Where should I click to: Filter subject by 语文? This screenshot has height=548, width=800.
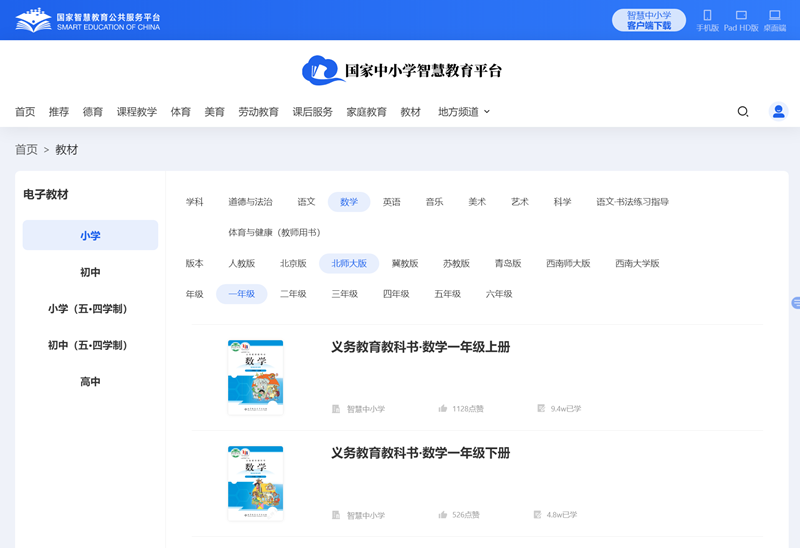(x=306, y=202)
